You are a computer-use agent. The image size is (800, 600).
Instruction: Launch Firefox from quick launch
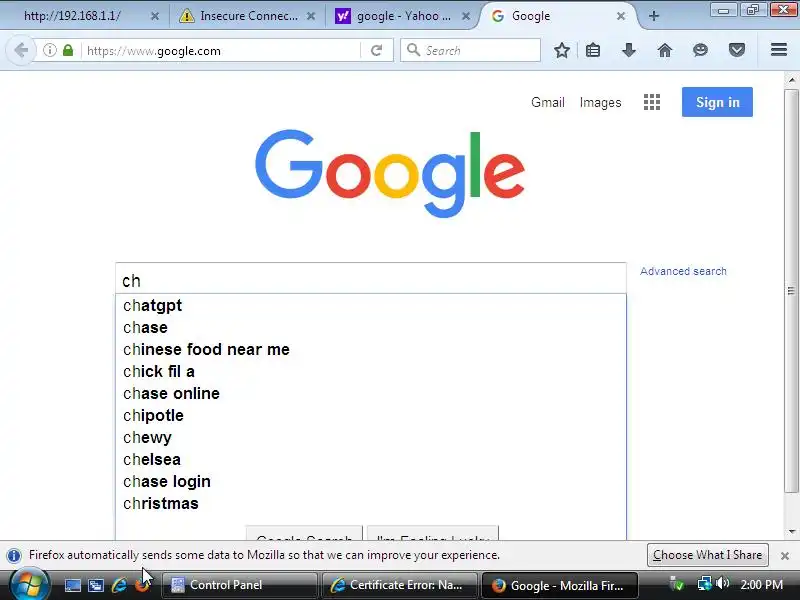pyautogui.click(x=142, y=585)
